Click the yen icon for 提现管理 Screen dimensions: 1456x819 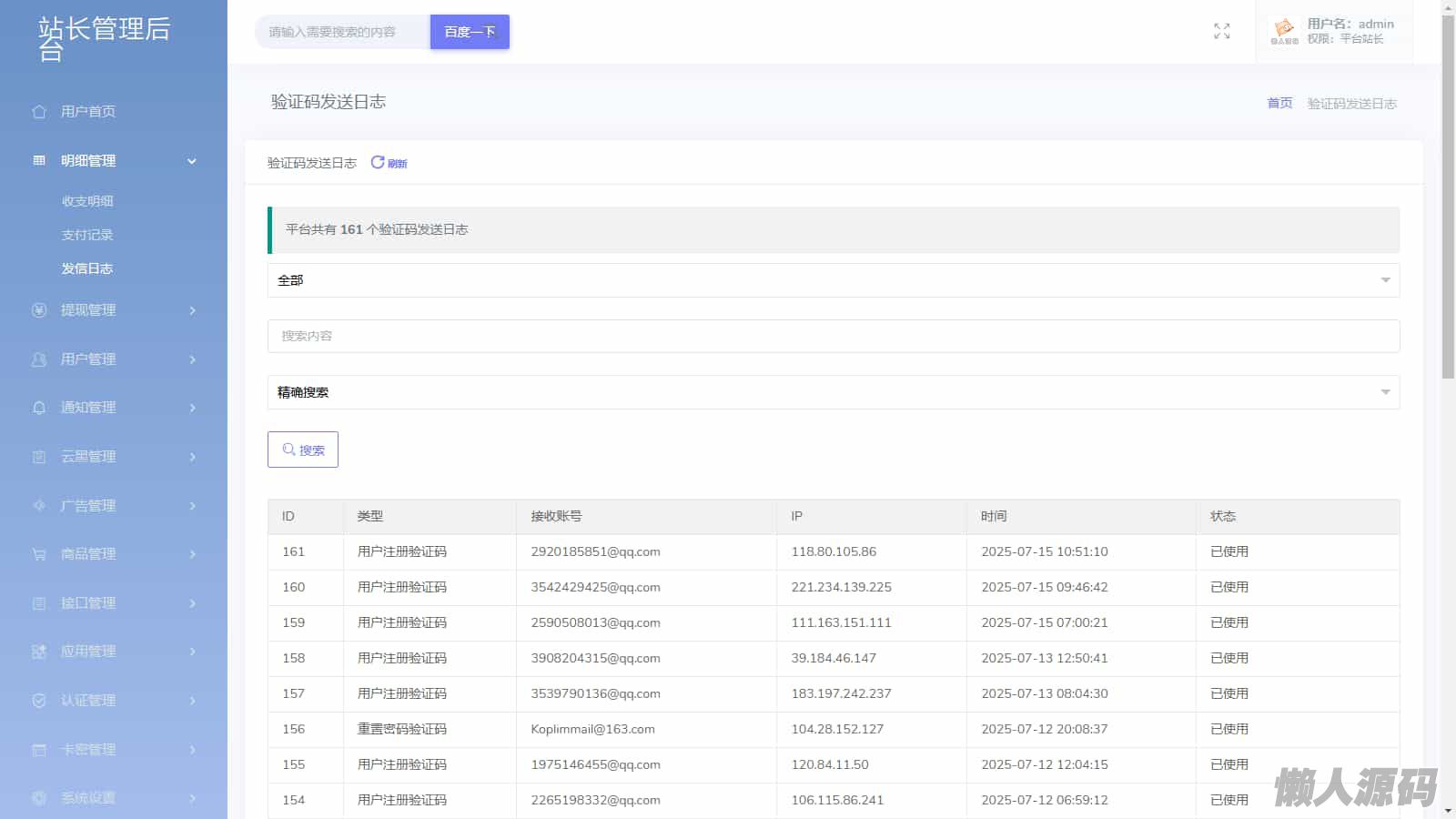(39, 310)
